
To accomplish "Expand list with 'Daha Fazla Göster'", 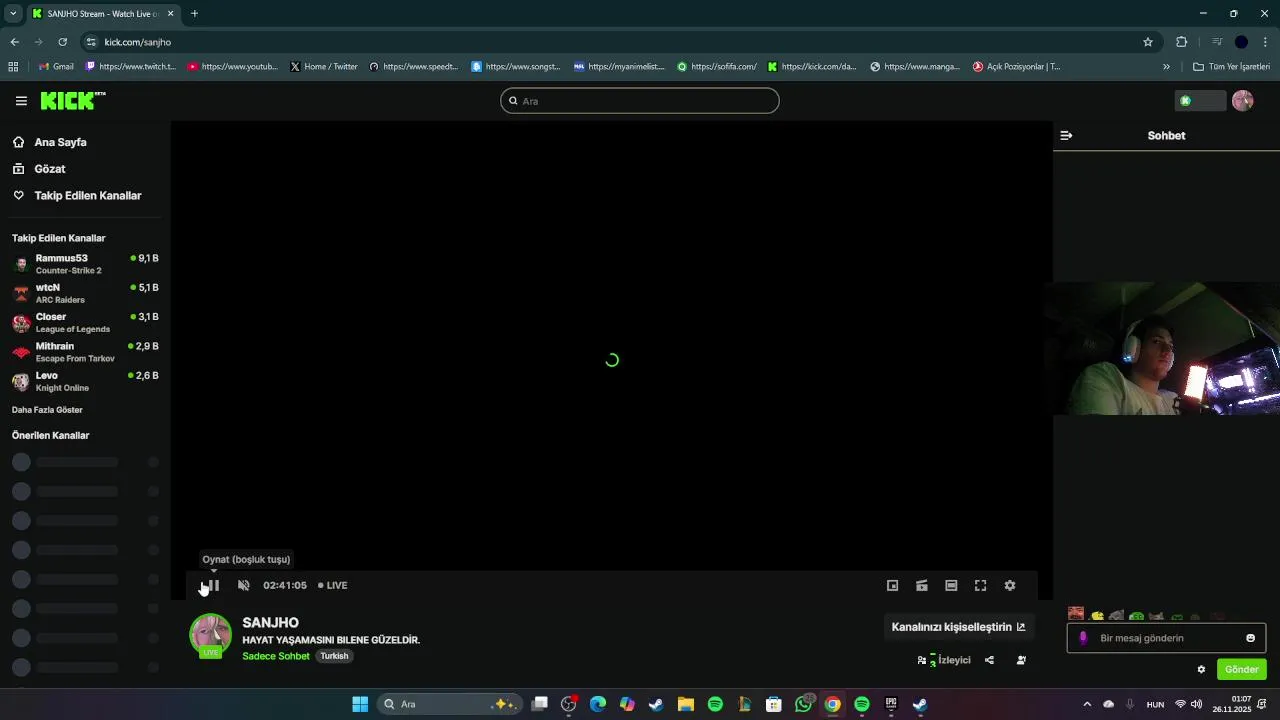I will pyautogui.click(x=47, y=410).
